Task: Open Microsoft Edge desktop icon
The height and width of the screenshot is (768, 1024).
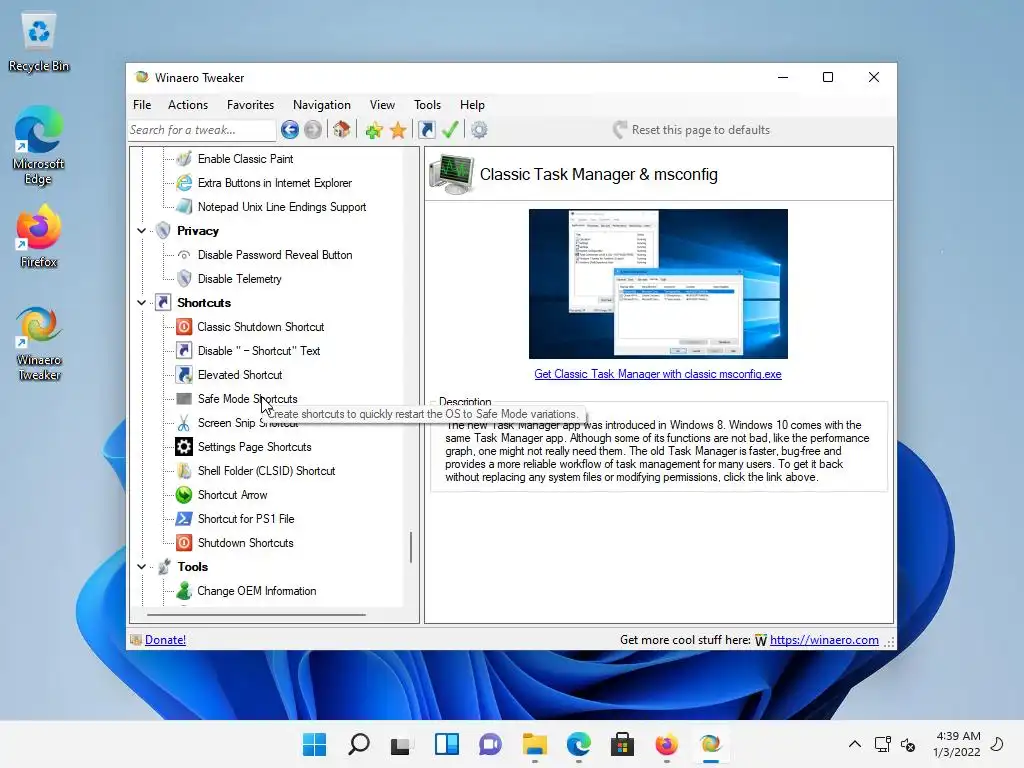Action: [39, 146]
